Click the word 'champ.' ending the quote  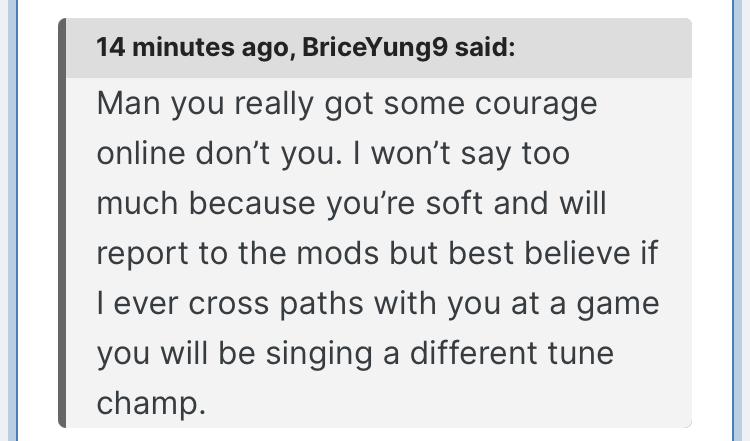(x=151, y=403)
